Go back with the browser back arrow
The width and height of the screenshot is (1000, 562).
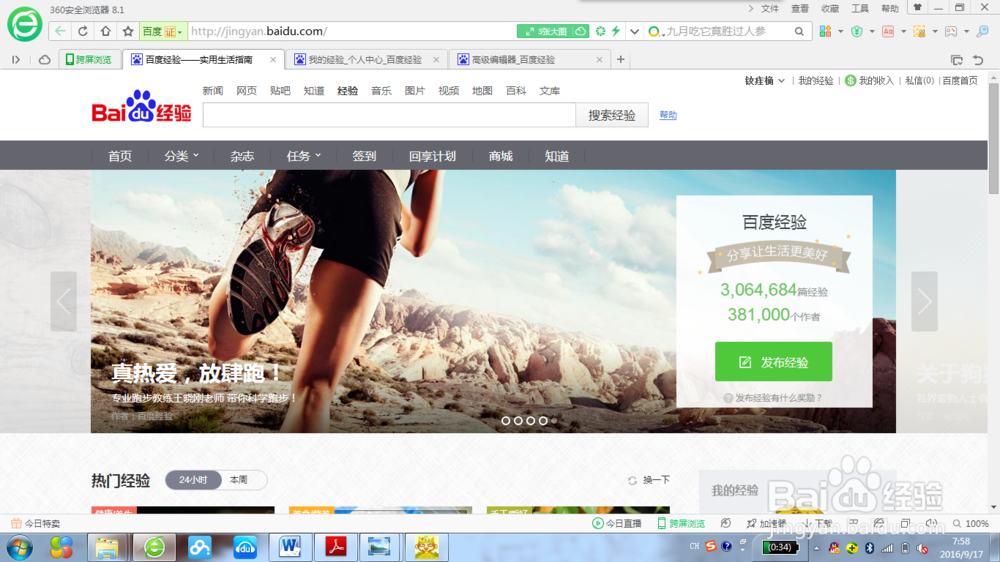(x=60, y=31)
